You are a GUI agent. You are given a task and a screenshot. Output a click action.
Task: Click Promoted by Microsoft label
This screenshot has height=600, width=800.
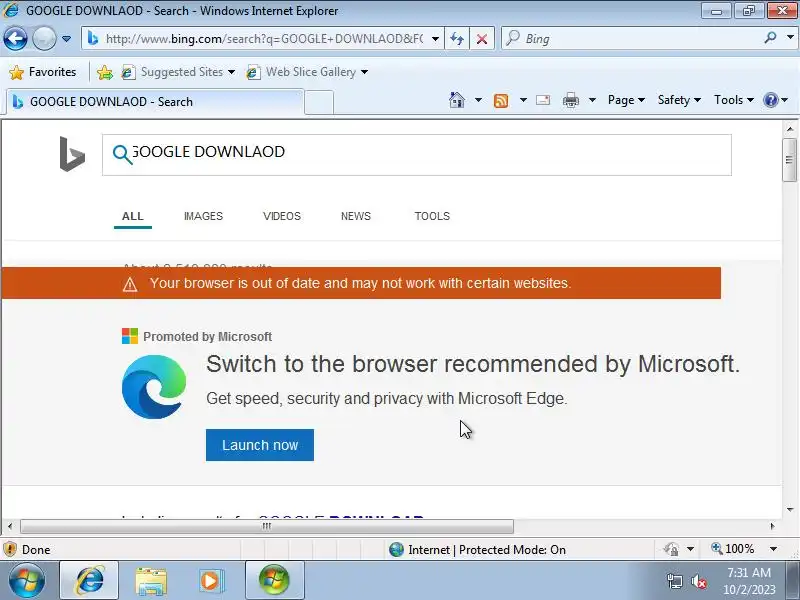[207, 337]
